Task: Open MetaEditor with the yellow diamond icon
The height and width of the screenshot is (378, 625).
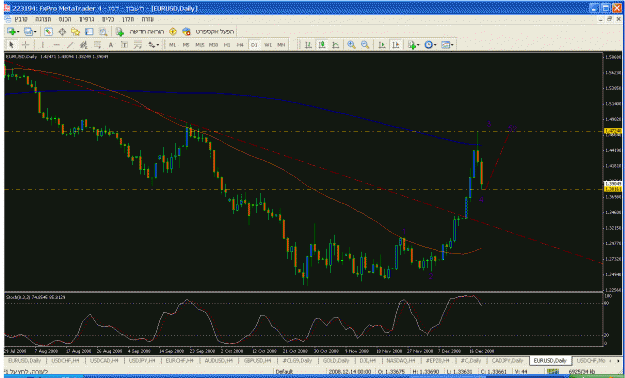Action: pos(173,32)
